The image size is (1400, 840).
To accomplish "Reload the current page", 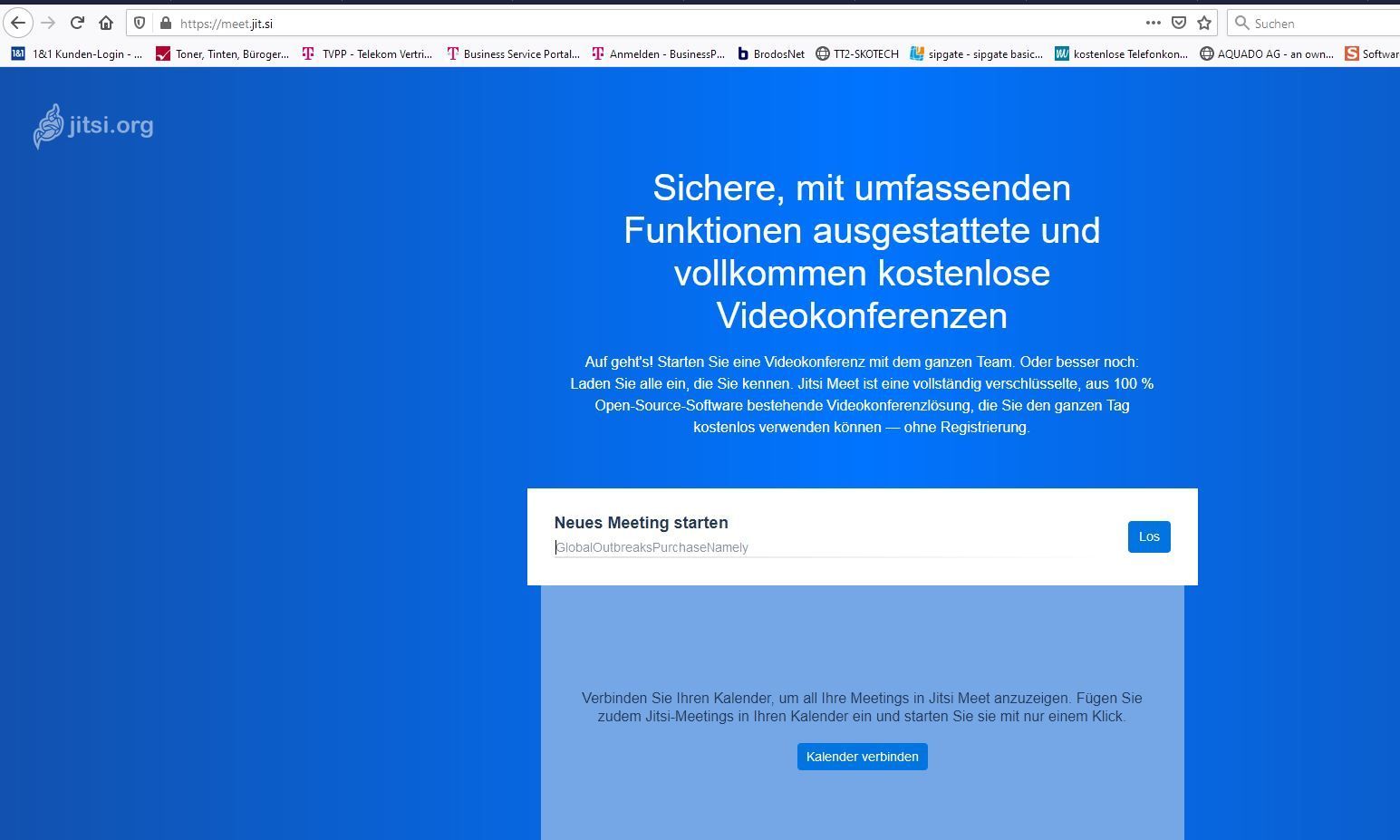I will (x=78, y=23).
